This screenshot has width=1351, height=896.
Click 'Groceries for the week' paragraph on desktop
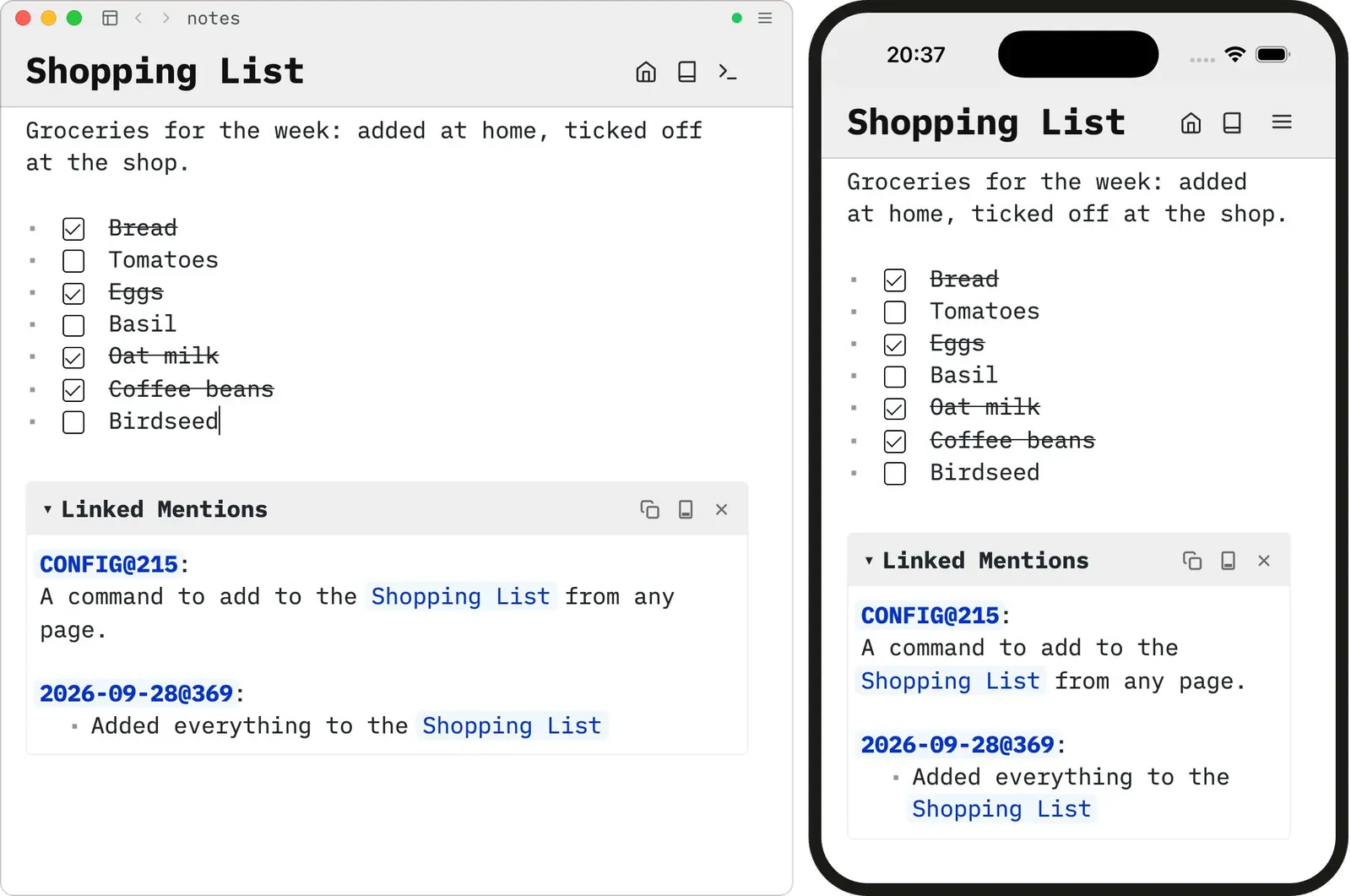364,147
